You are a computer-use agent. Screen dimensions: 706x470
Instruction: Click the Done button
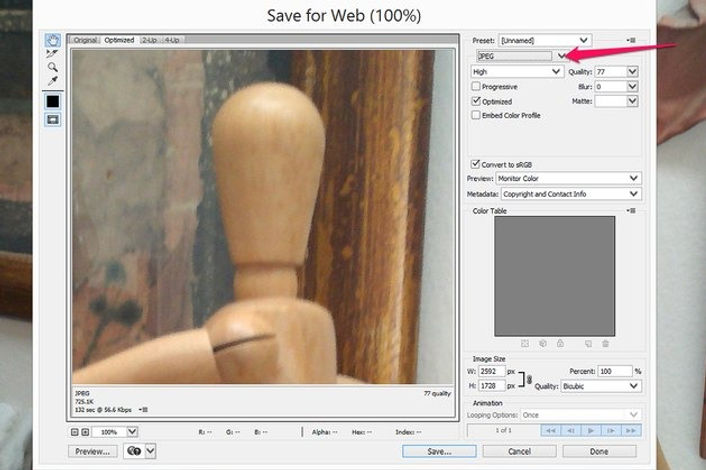[x=599, y=451]
